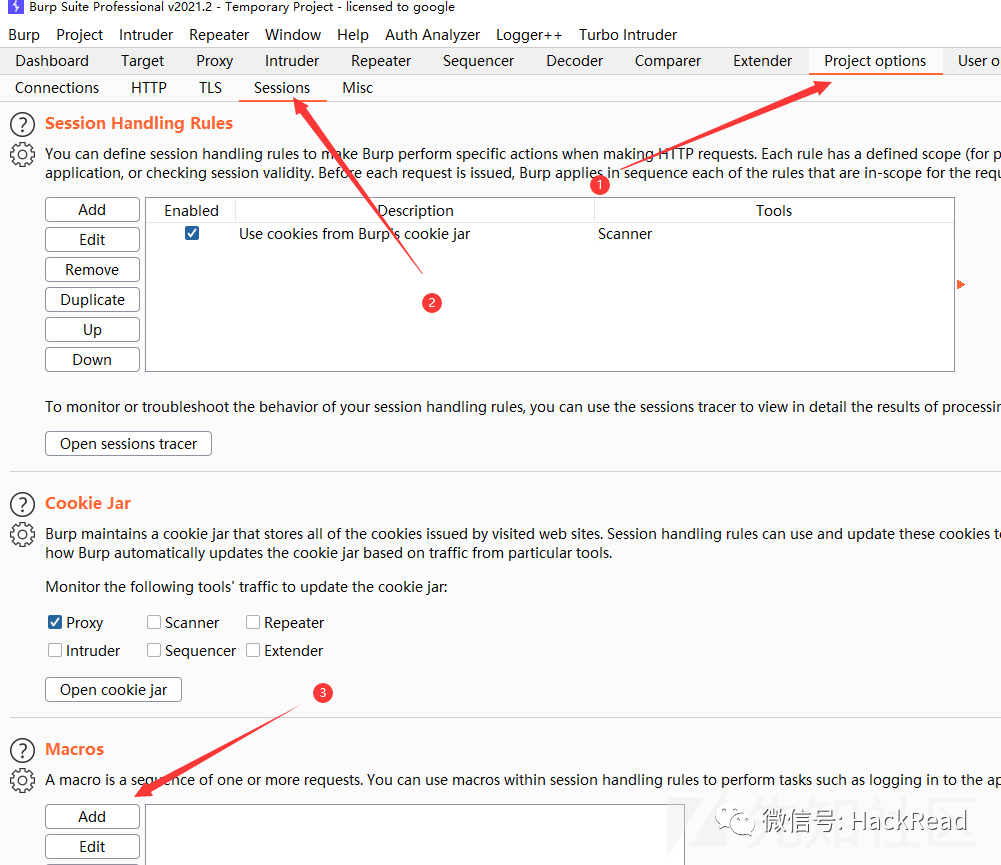Switch to the Proxy tab

coord(214,61)
